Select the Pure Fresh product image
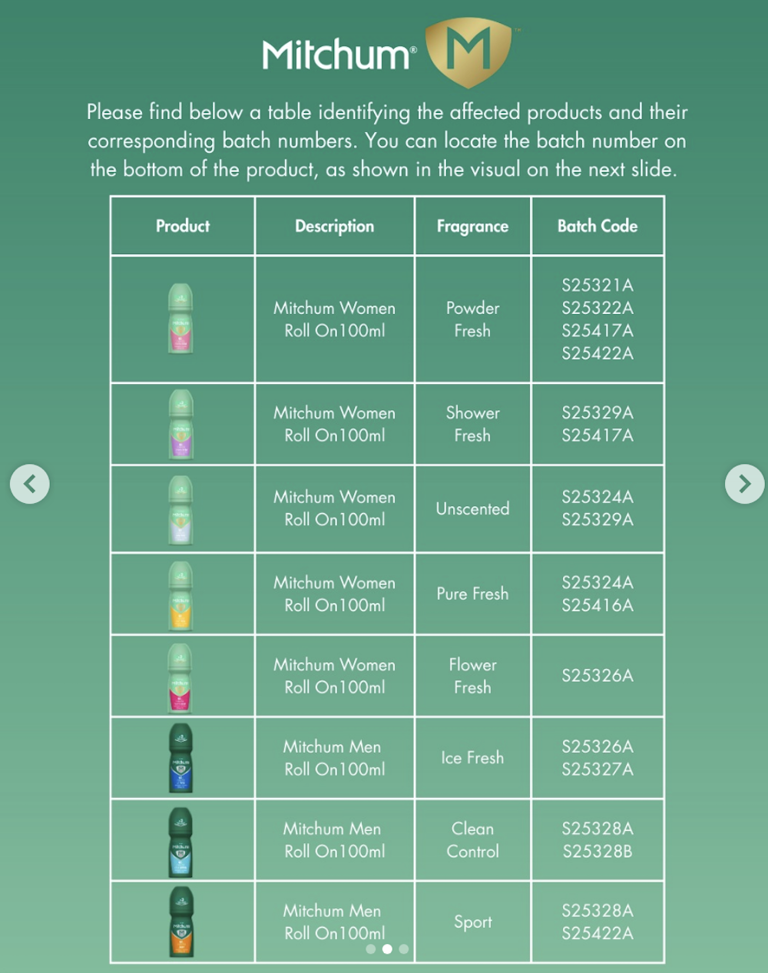This screenshot has height=973, width=768. (x=181, y=593)
